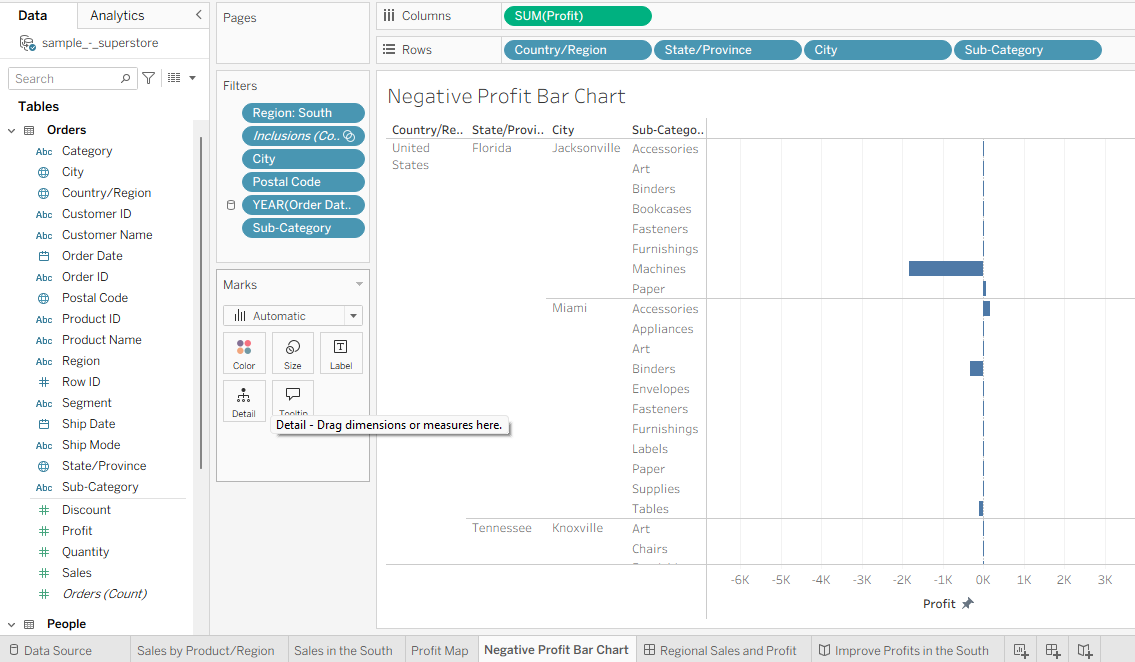
Task: Open the Size marks card
Action: pos(292,353)
